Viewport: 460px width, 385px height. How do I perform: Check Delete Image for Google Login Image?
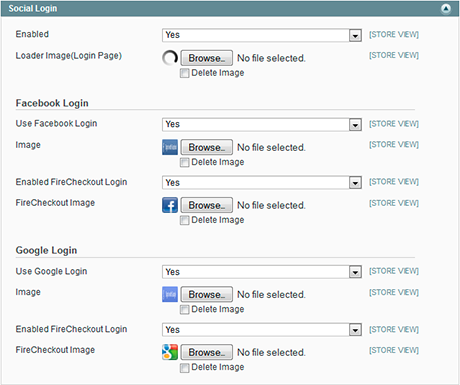coord(184,310)
